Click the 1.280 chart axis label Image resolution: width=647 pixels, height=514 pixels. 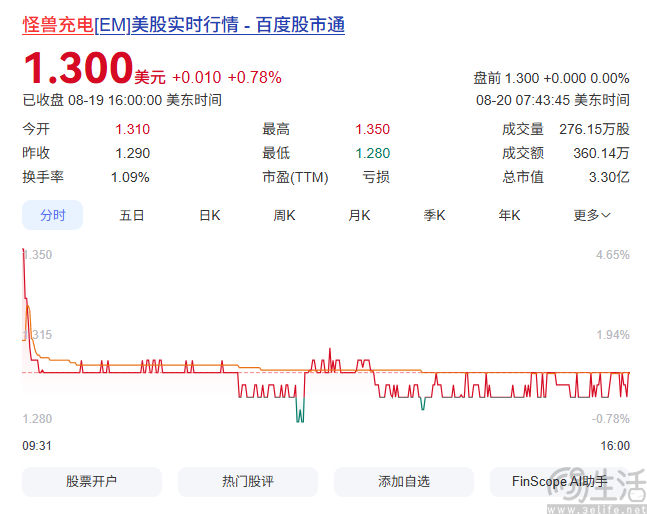tap(37, 419)
